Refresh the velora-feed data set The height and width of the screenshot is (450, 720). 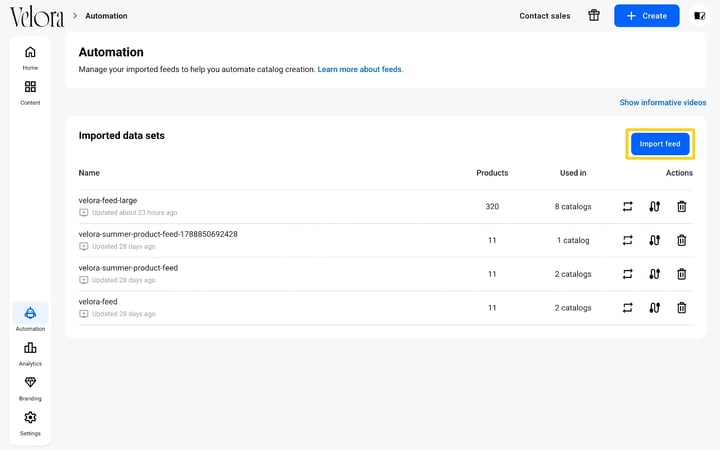(x=627, y=308)
